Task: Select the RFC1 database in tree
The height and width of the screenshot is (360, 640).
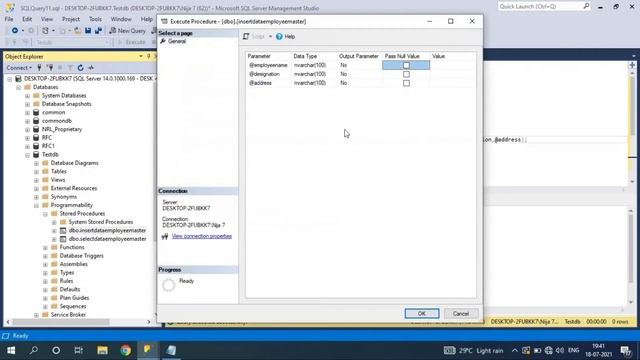Action: 48,146
